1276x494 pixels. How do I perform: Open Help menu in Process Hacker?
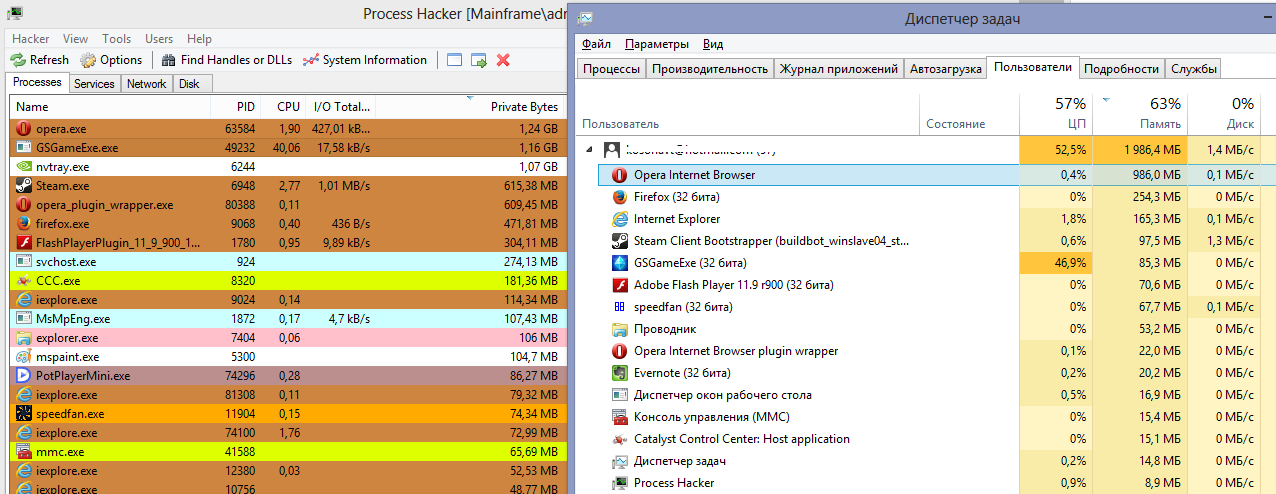point(199,38)
